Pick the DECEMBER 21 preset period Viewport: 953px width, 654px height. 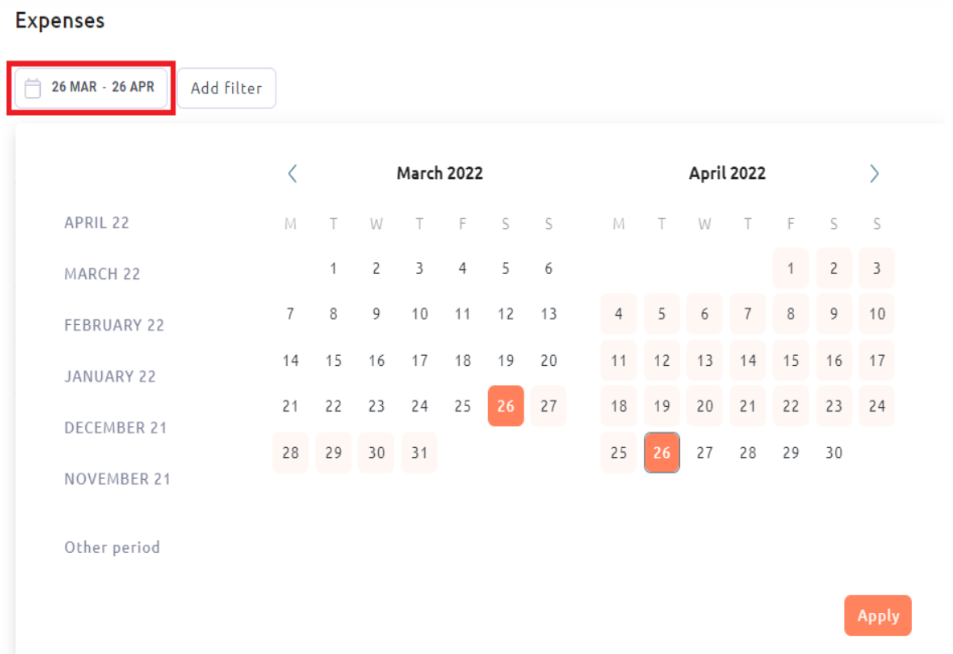(115, 428)
